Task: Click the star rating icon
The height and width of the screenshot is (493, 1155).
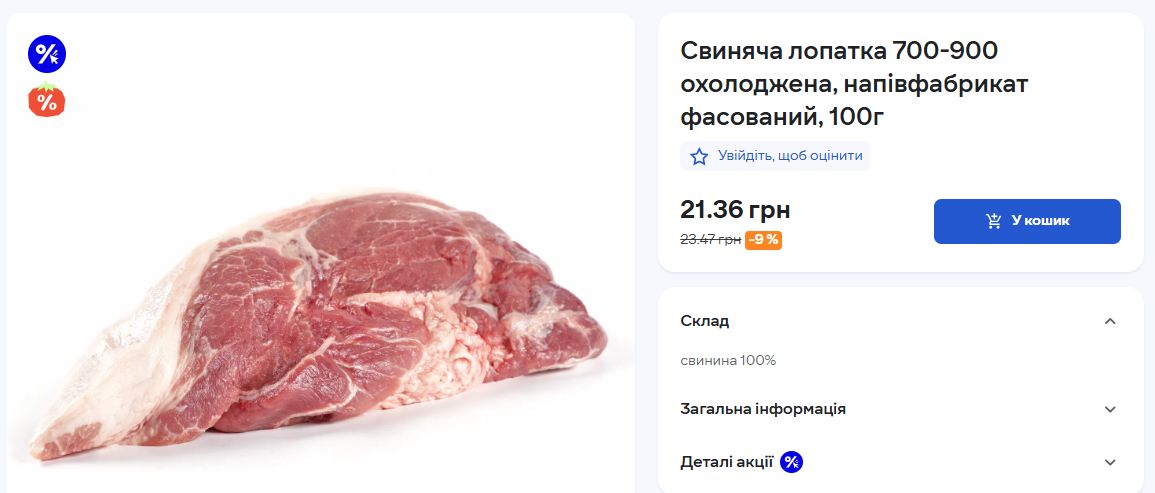Action: (x=699, y=156)
